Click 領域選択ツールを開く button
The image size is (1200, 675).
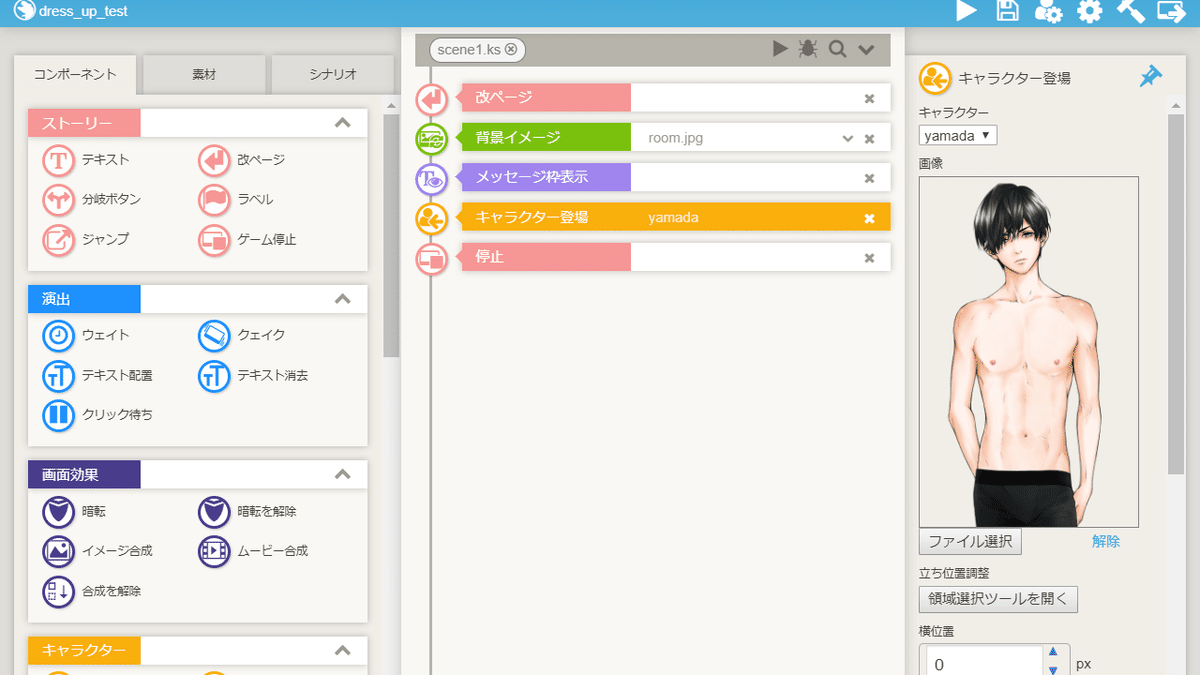(x=998, y=599)
